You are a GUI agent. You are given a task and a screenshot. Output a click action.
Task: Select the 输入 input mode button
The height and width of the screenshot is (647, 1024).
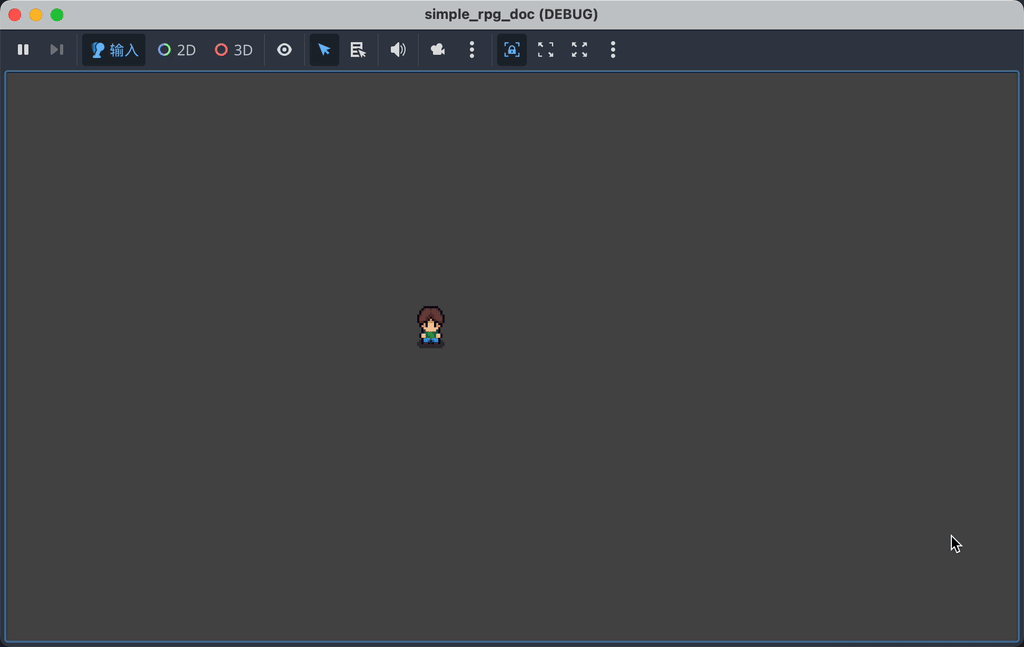[114, 50]
